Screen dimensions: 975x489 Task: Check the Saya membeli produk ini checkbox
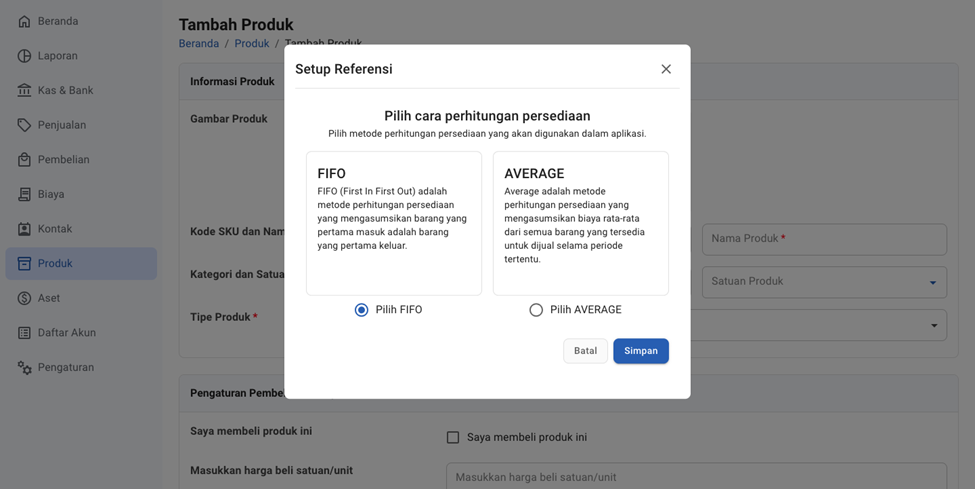coord(453,437)
